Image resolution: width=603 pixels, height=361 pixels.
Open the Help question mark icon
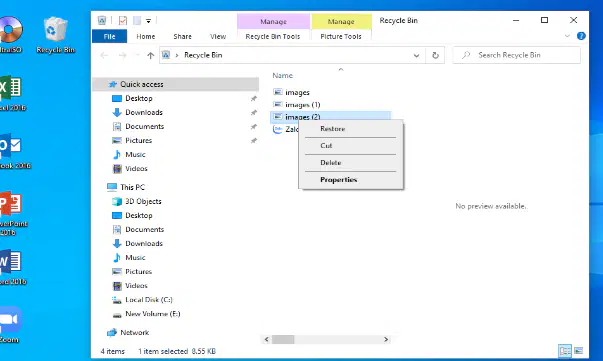tap(581, 36)
